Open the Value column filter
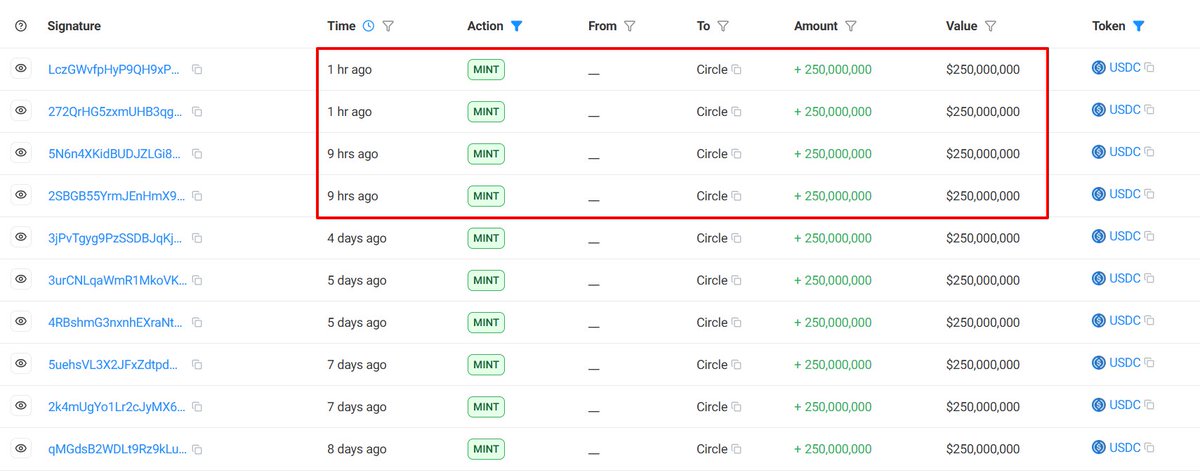The image size is (1200, 473). pyautogui.click(x=990, y=26)
